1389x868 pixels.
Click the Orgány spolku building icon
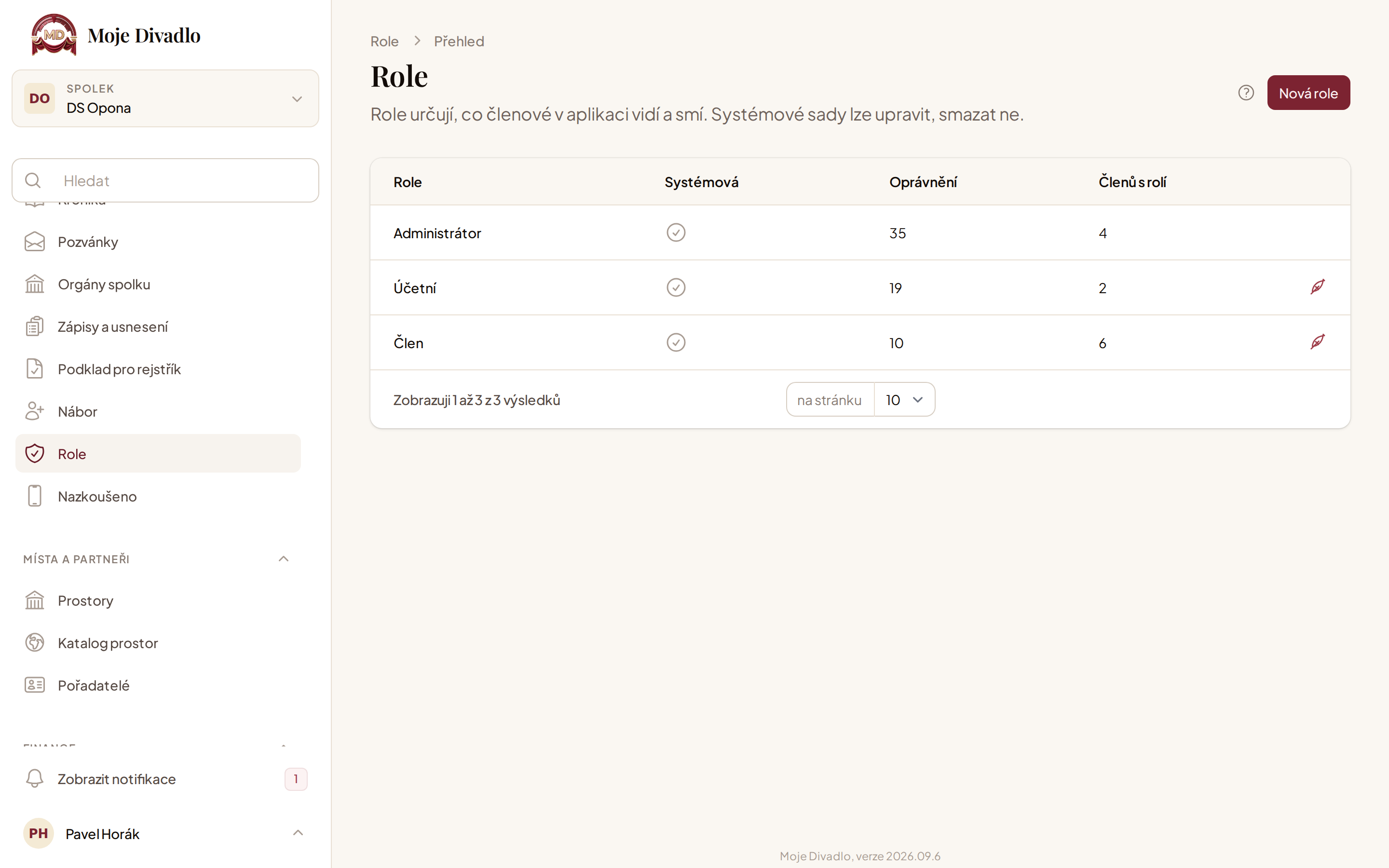coord(34,284)
